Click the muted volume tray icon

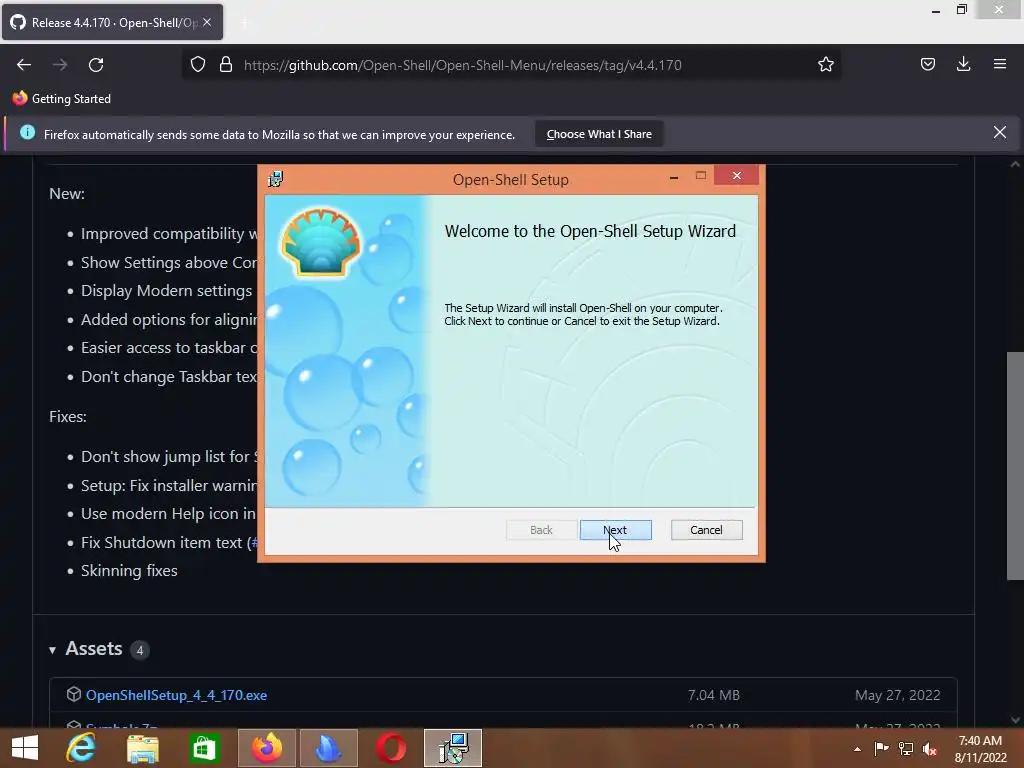tap(930, 749)
